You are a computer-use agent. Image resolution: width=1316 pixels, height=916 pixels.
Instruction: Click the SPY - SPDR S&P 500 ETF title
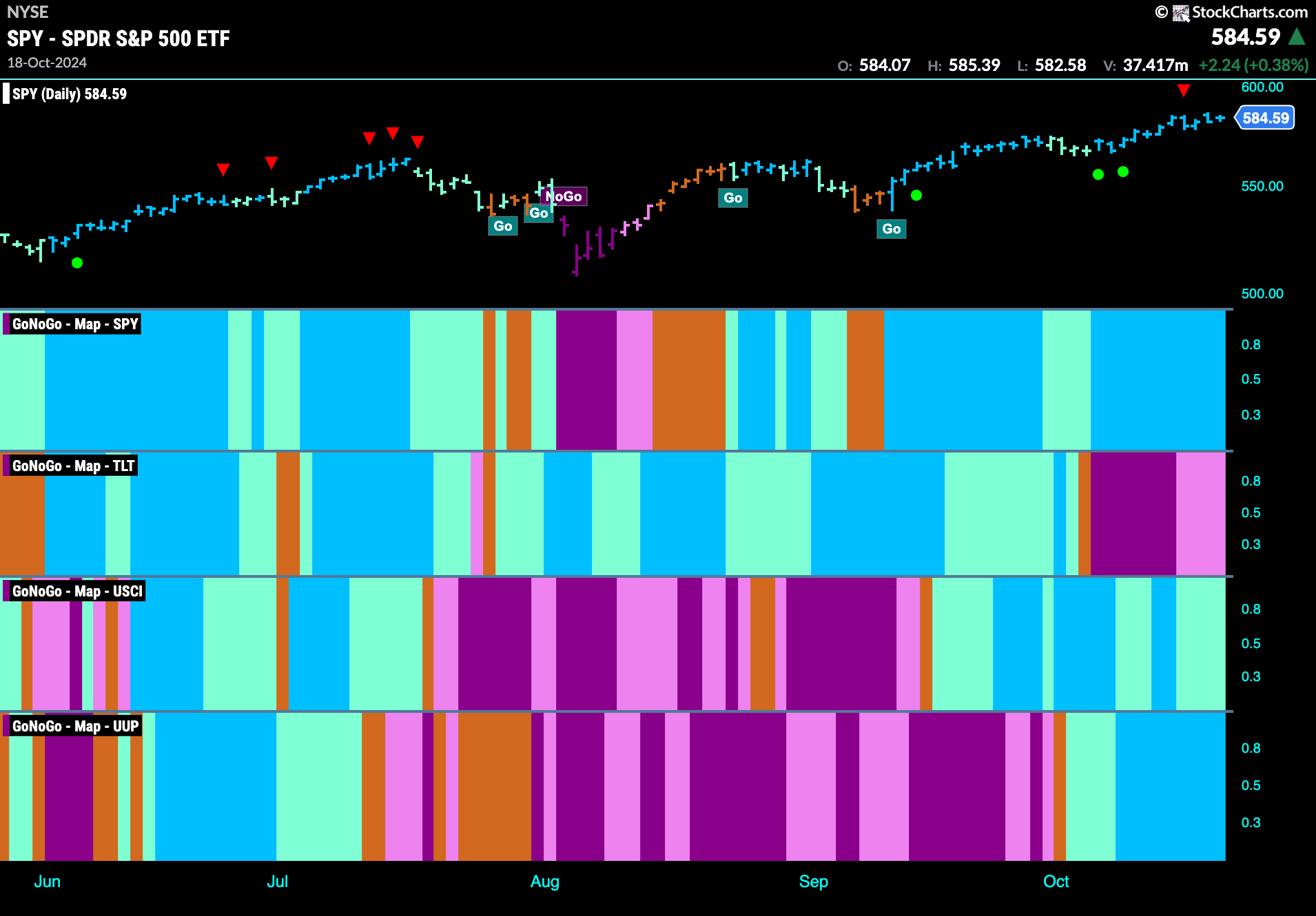(119, 39)
